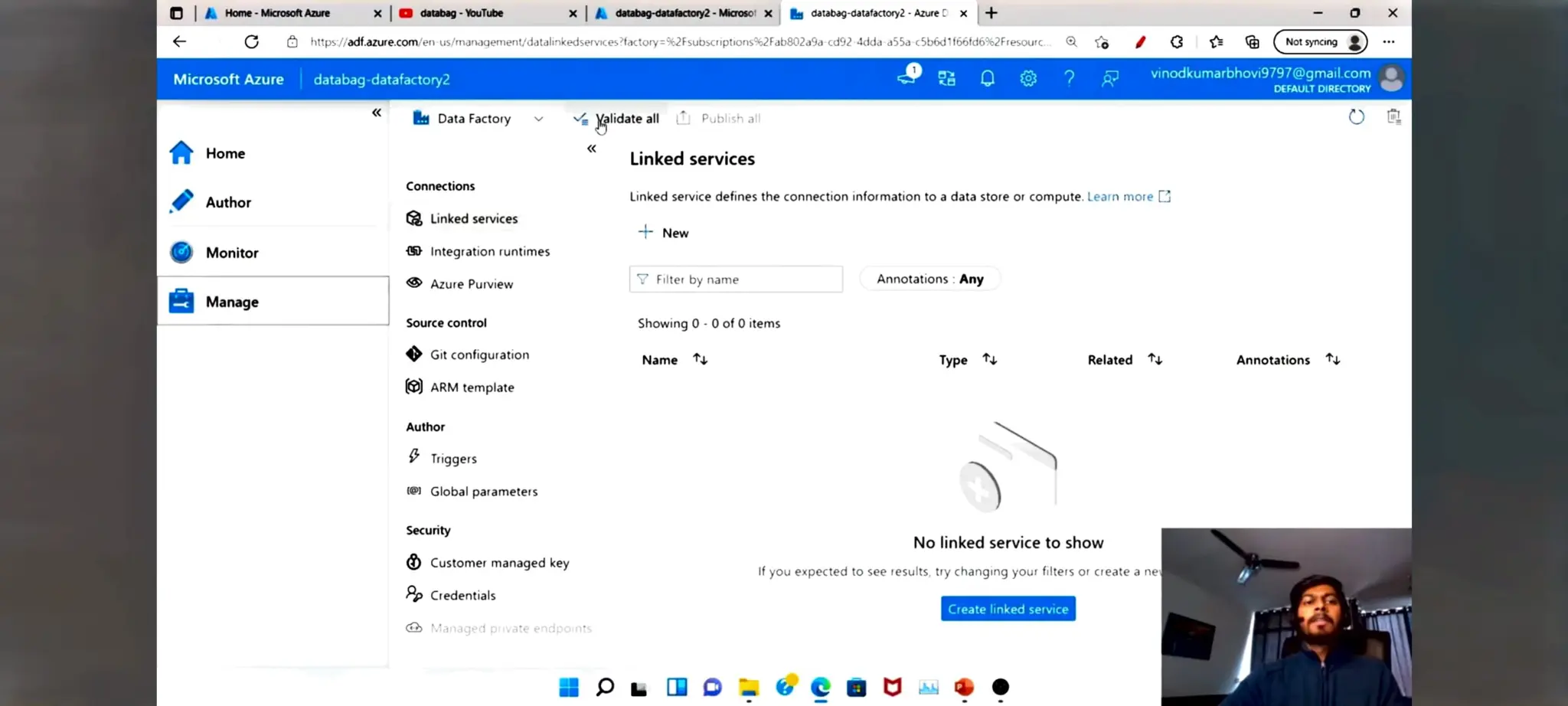Image resolution: width=1568 pixels, height=706 pixels.
Task: Click the databag-datafactory2 header name
Action: point(381,80)
